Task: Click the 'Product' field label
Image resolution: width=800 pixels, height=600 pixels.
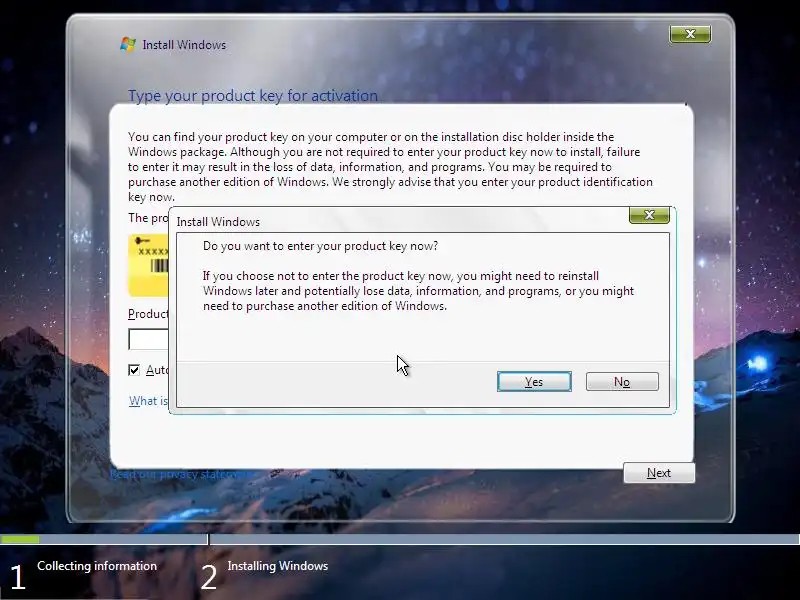Action: point(148,314)
